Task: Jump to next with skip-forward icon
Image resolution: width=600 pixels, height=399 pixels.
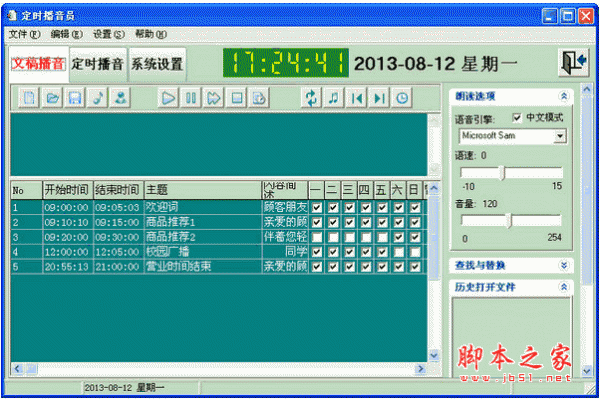Action: pyautogui.click(x=379, y=98)
